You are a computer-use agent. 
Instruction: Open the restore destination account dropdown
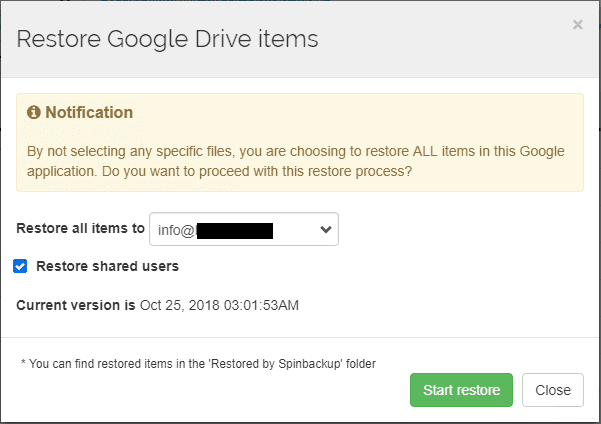pyautogui.click(x=243, y=229)
